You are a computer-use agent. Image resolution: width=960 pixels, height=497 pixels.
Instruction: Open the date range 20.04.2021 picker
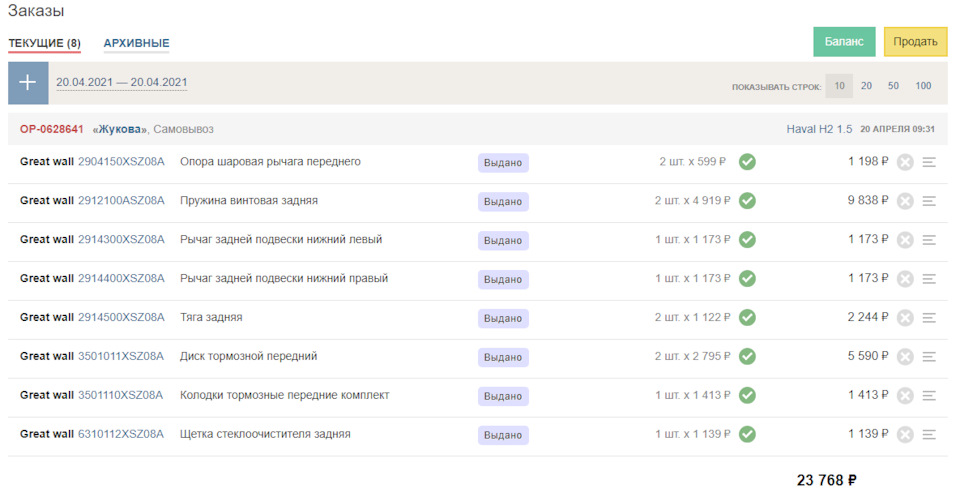point(121,82)
